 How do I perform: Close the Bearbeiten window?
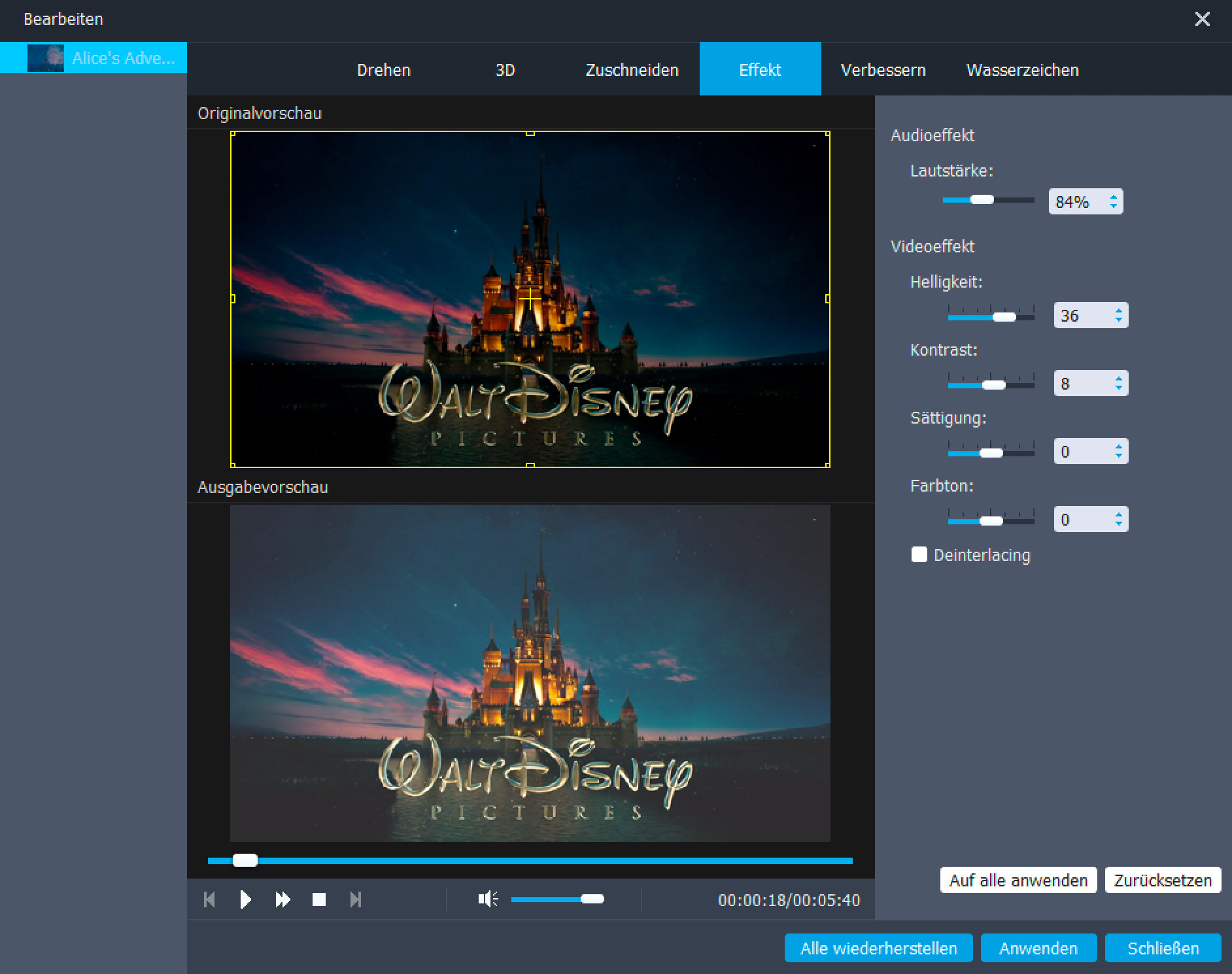pyautogui.click(x=1202, y=19)
